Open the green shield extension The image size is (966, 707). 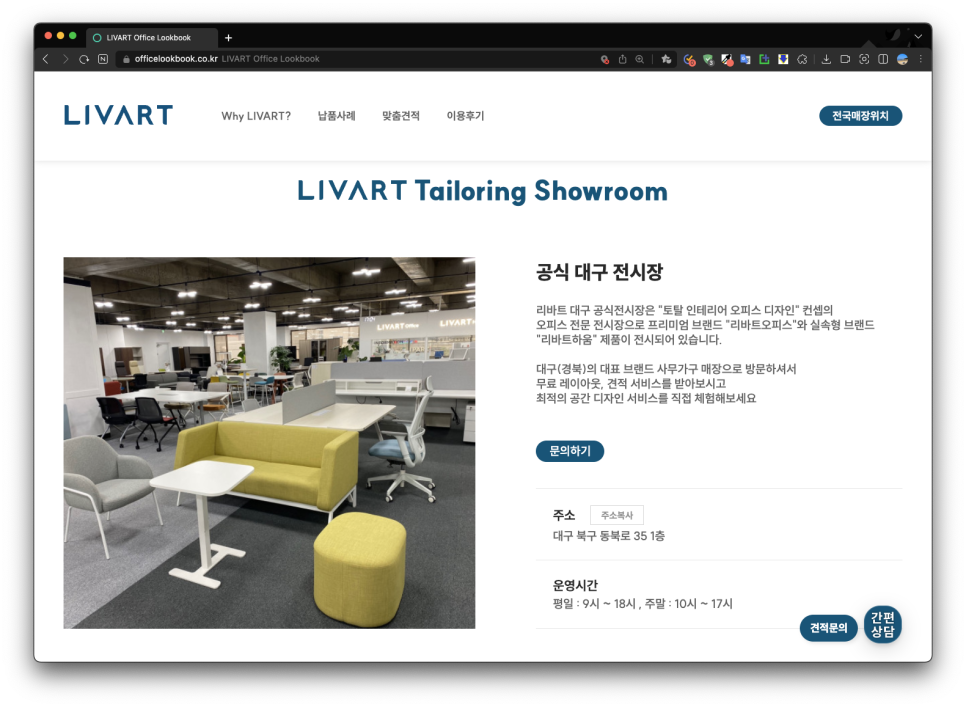point(708,60)
